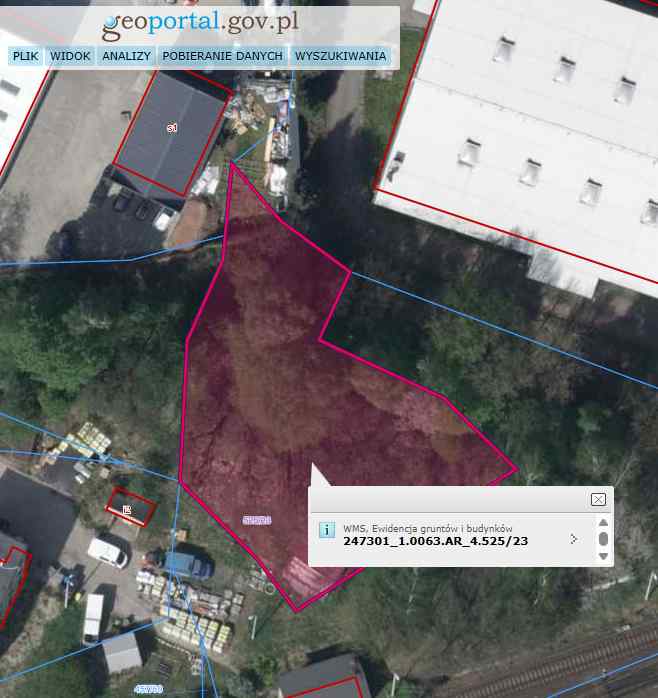This screenshot has height=698, width=658.
Task: Click the small red-outlined shed label
Action: point(127,510)
